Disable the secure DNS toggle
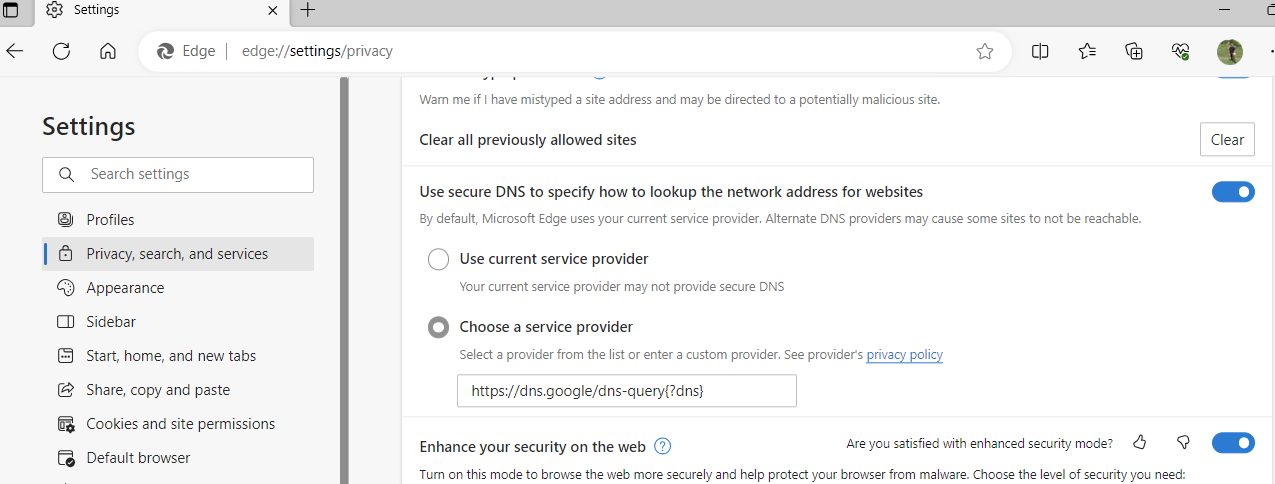 (1233, 192)
